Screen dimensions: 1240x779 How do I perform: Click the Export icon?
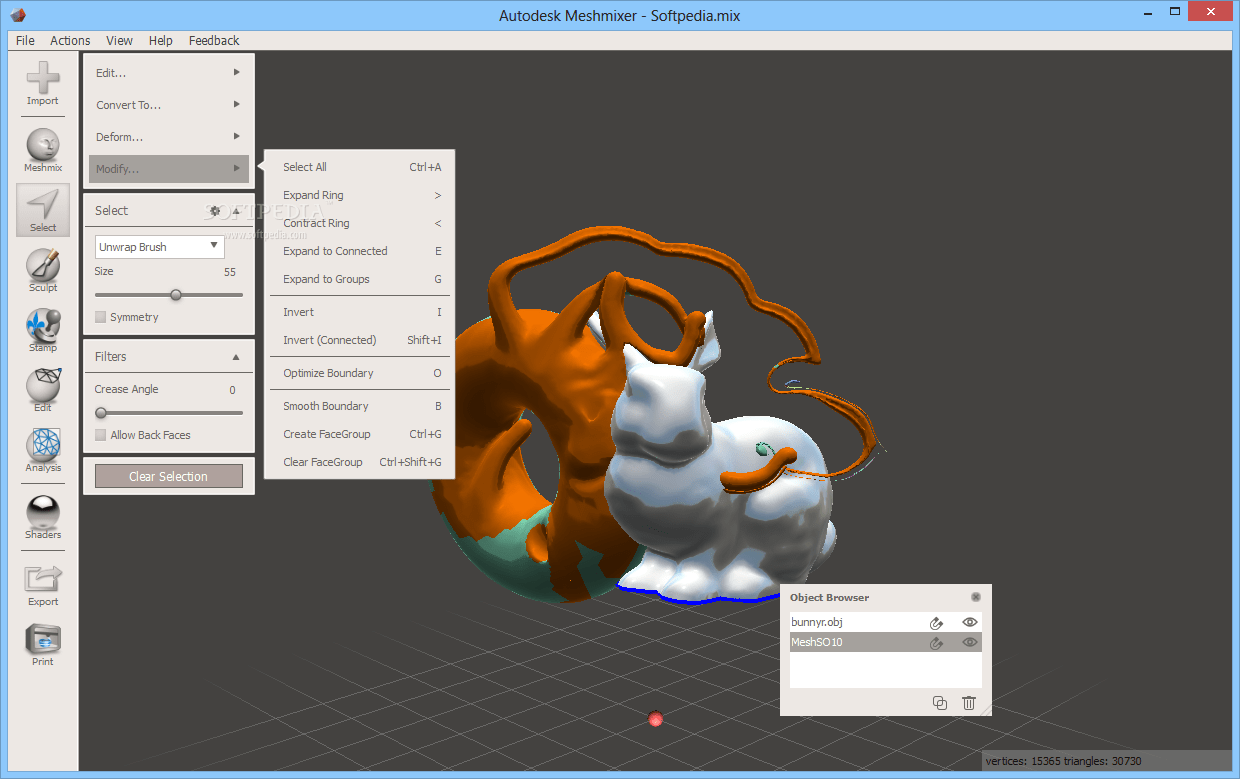(42, 585)
